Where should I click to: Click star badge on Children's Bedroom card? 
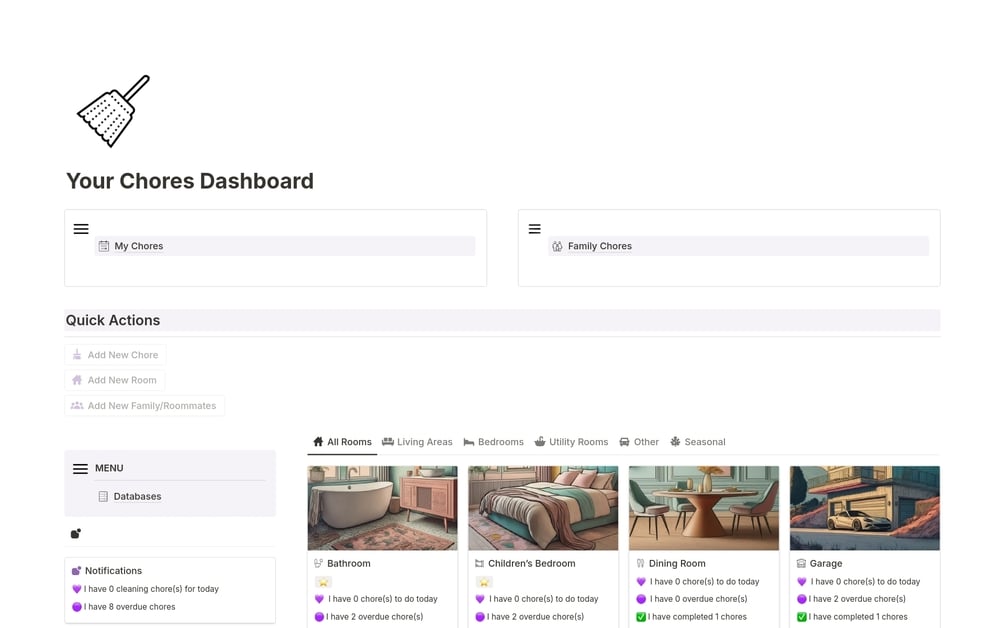tap(484, 582)
